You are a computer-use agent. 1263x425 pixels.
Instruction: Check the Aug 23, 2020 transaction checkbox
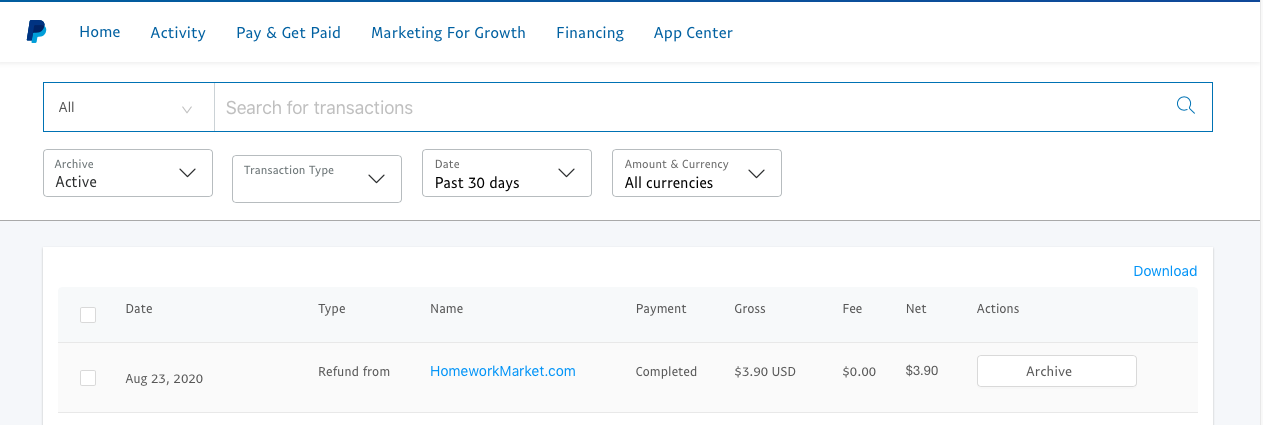coord(88,378)
